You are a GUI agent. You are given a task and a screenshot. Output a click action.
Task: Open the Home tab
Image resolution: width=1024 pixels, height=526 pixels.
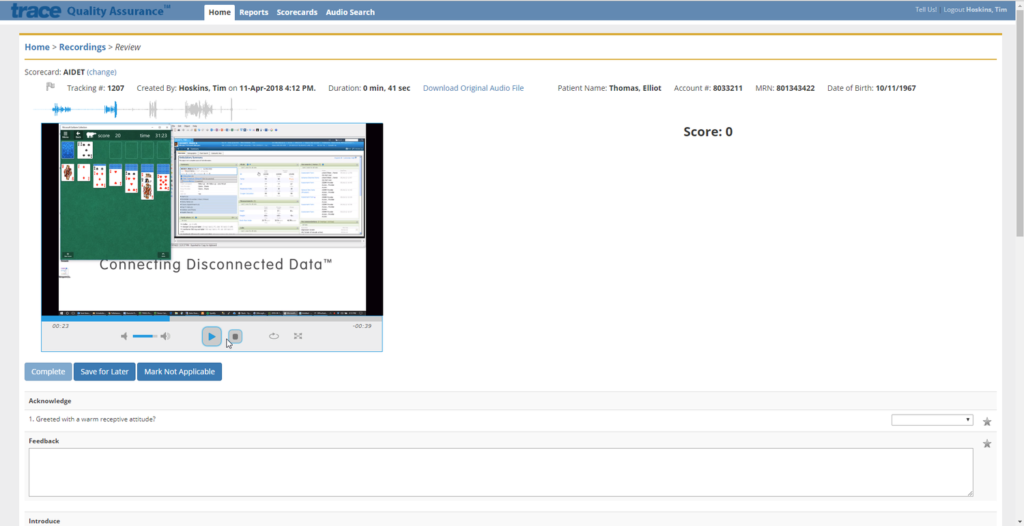coord(219,12)
